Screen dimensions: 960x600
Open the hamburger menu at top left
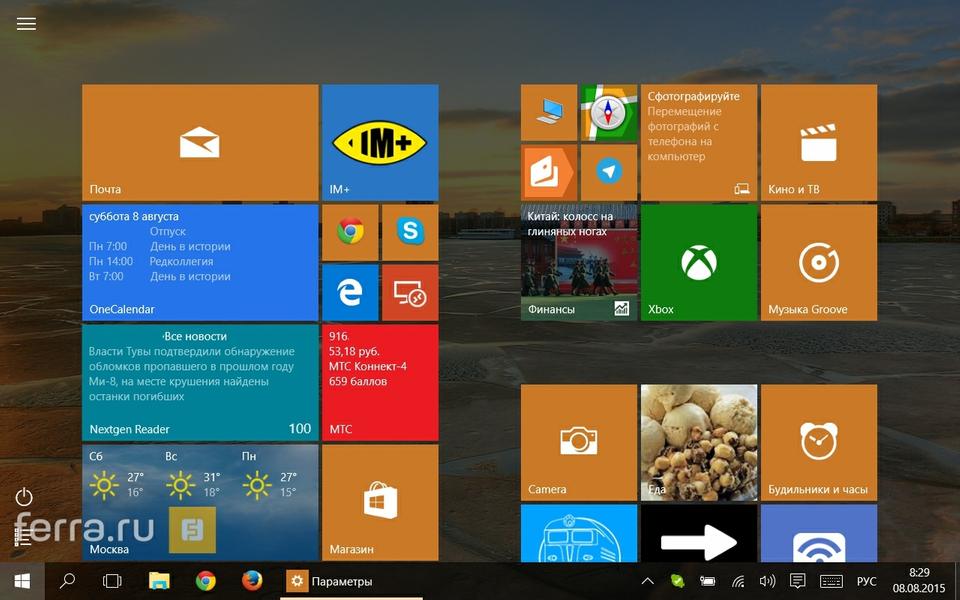click(x=26, y=24)
